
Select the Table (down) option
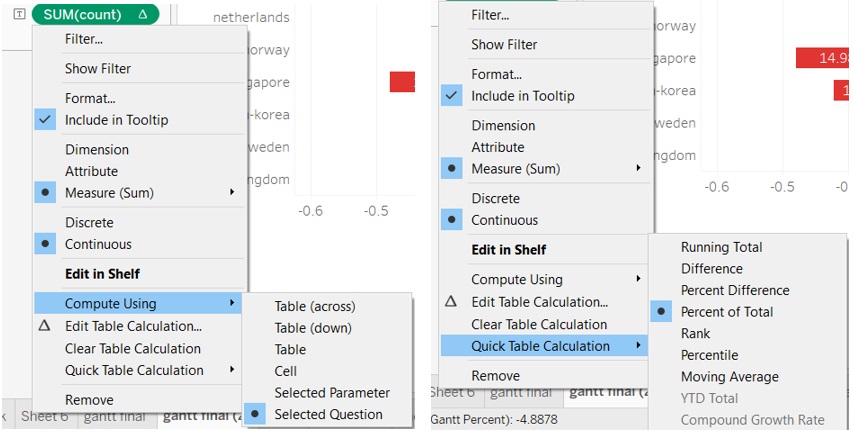click(x=314, y=328)
